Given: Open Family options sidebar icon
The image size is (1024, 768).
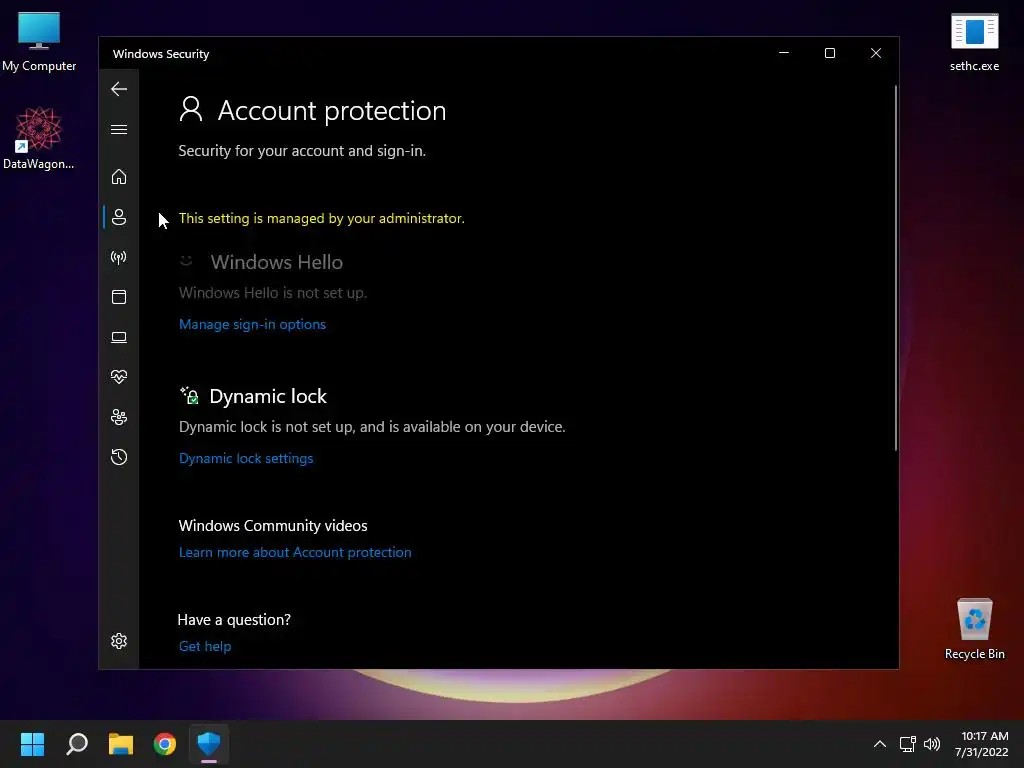Looking at the screenshot, I should click(x=119, y=417).
